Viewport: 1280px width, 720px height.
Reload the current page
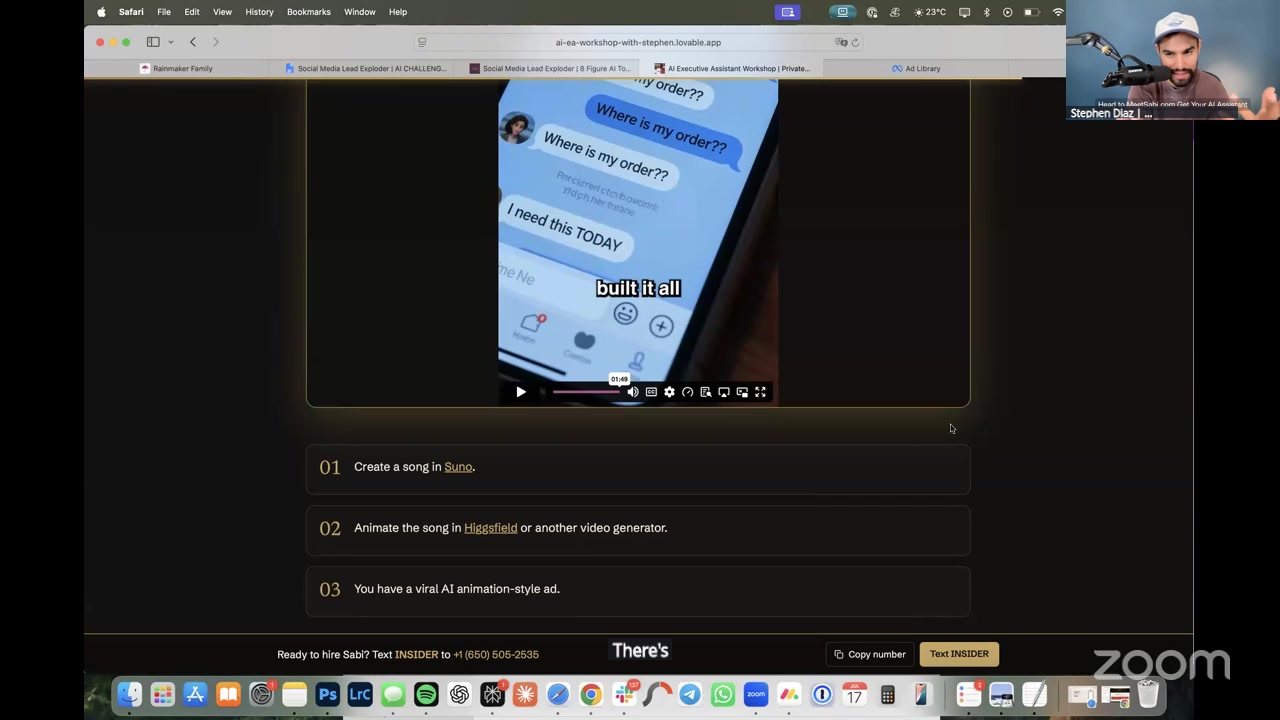[x=855, y=42]
